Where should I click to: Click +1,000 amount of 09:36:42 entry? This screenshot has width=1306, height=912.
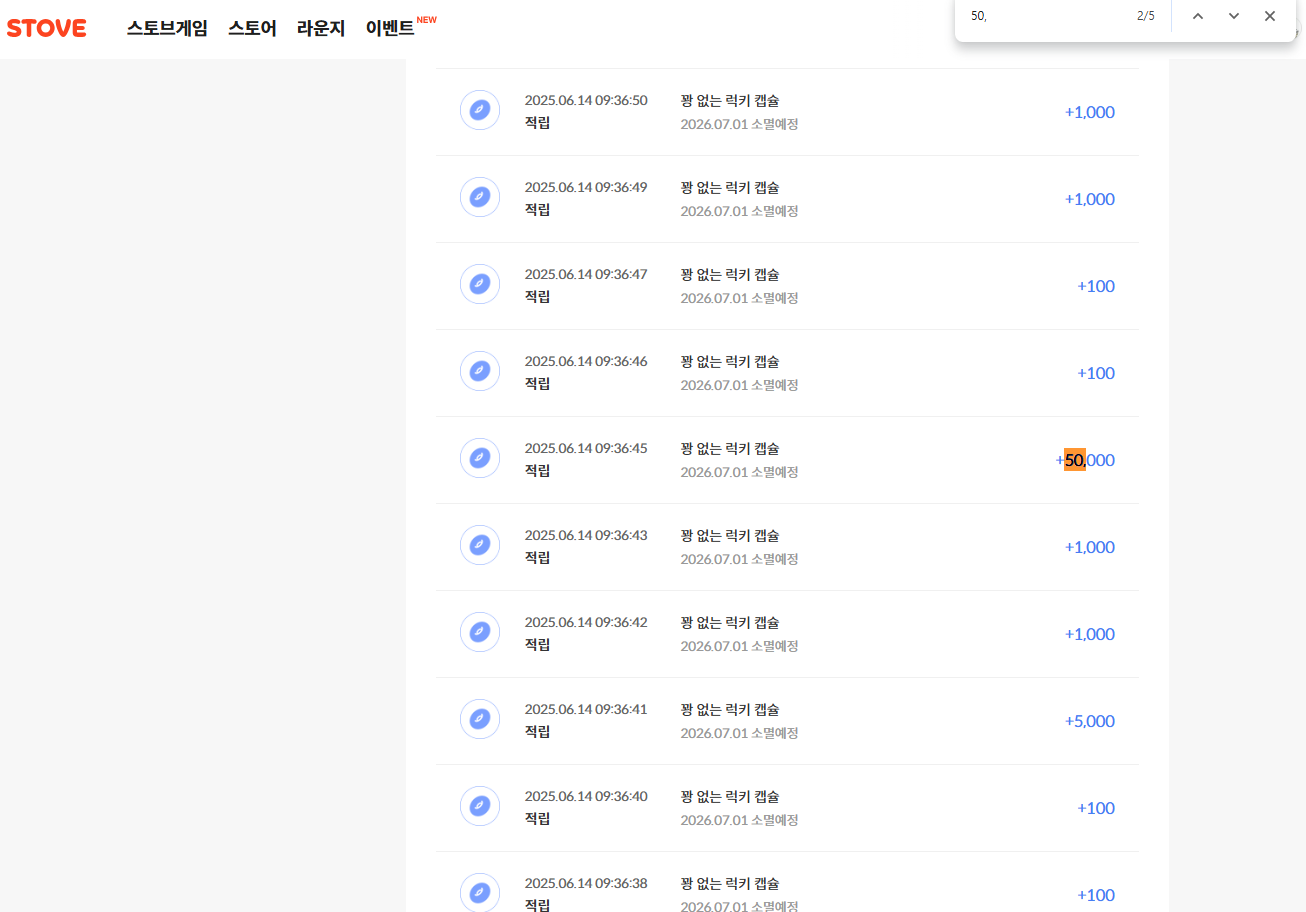[1090, 634]
